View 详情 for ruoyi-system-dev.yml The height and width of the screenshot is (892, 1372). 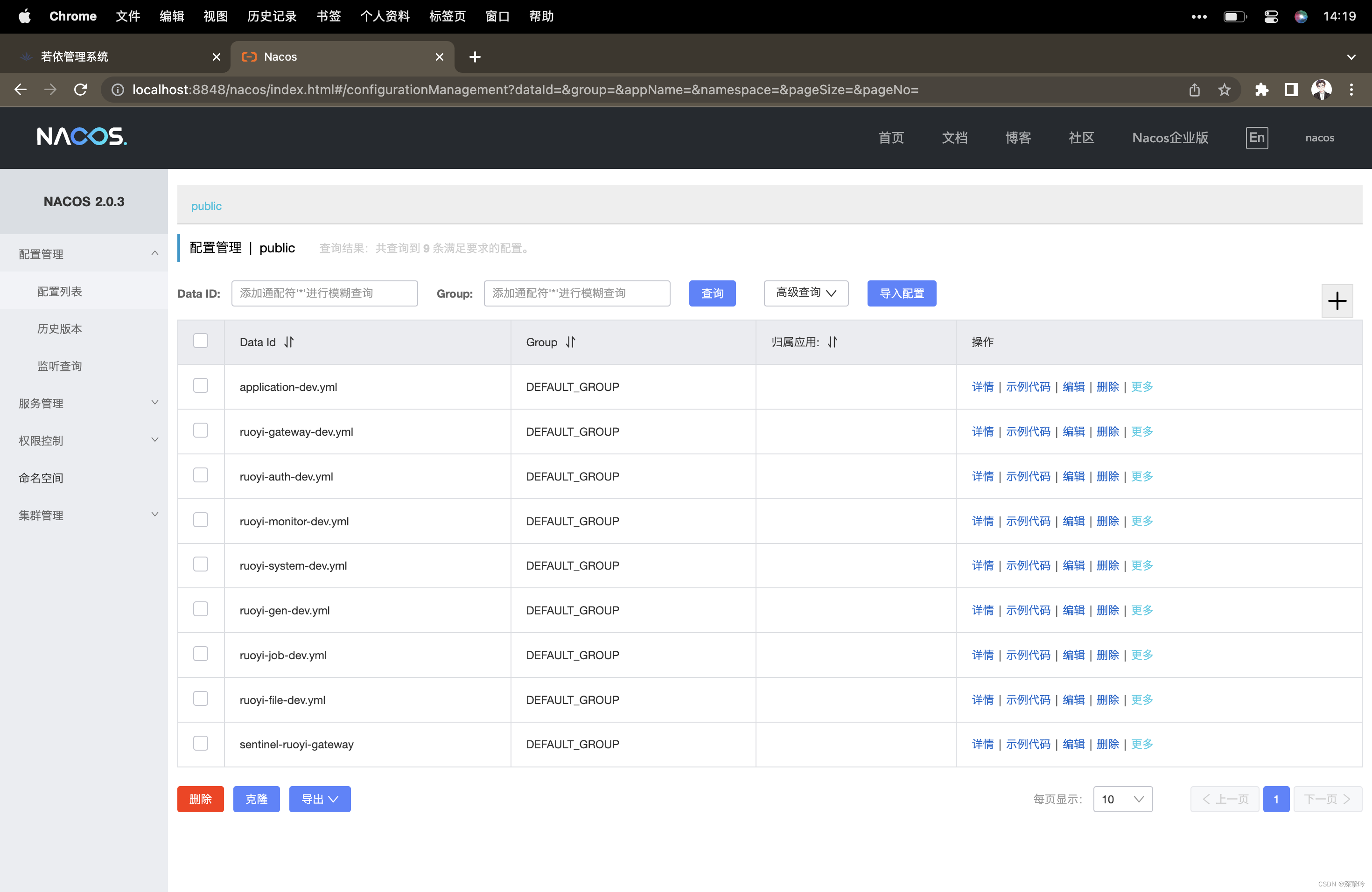[x=982, y=565]
